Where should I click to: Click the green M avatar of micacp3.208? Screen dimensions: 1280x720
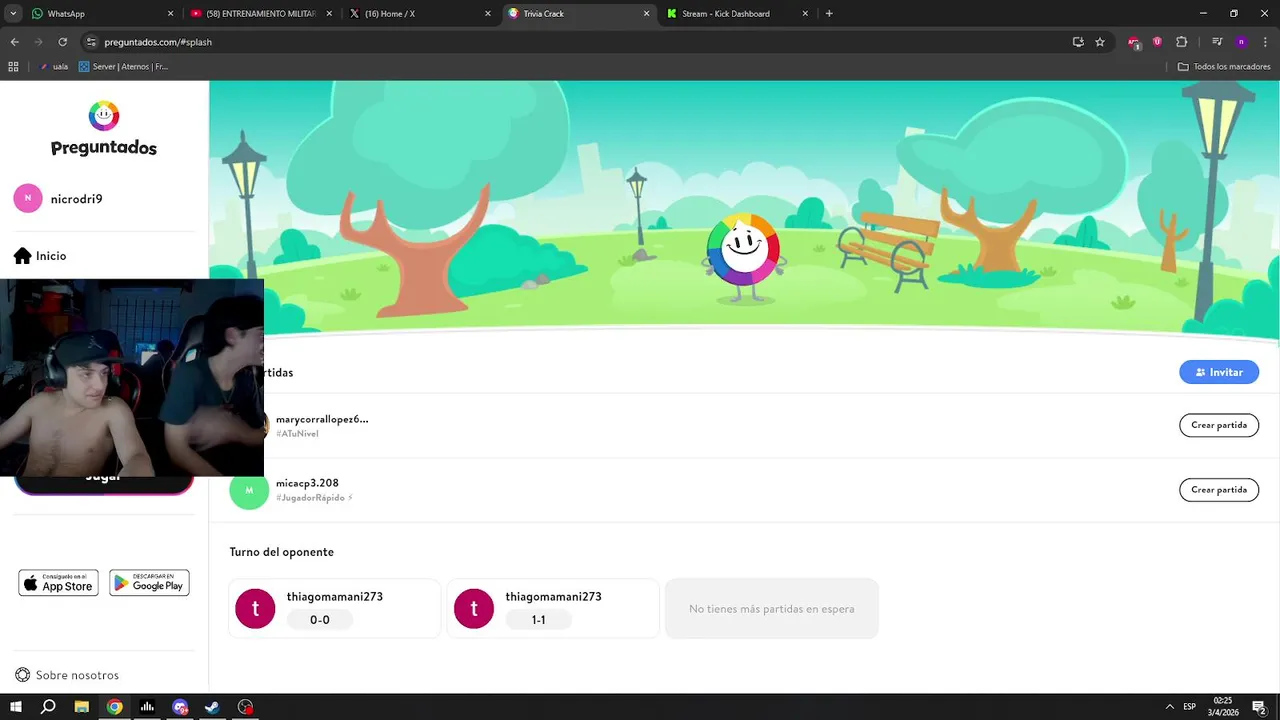pos(249,490)
